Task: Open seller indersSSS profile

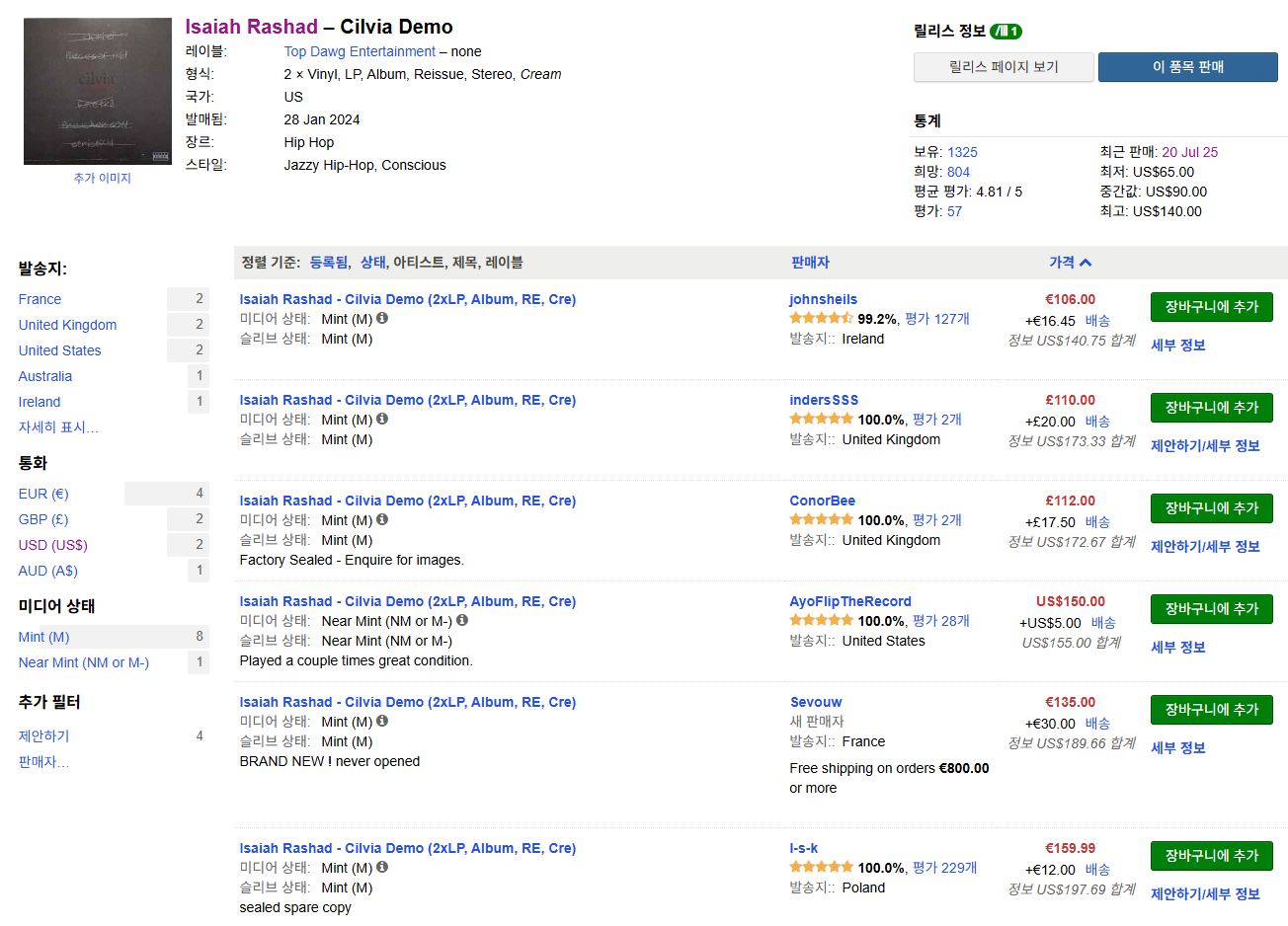Action: pyautogui.click(x=824, y=400)
